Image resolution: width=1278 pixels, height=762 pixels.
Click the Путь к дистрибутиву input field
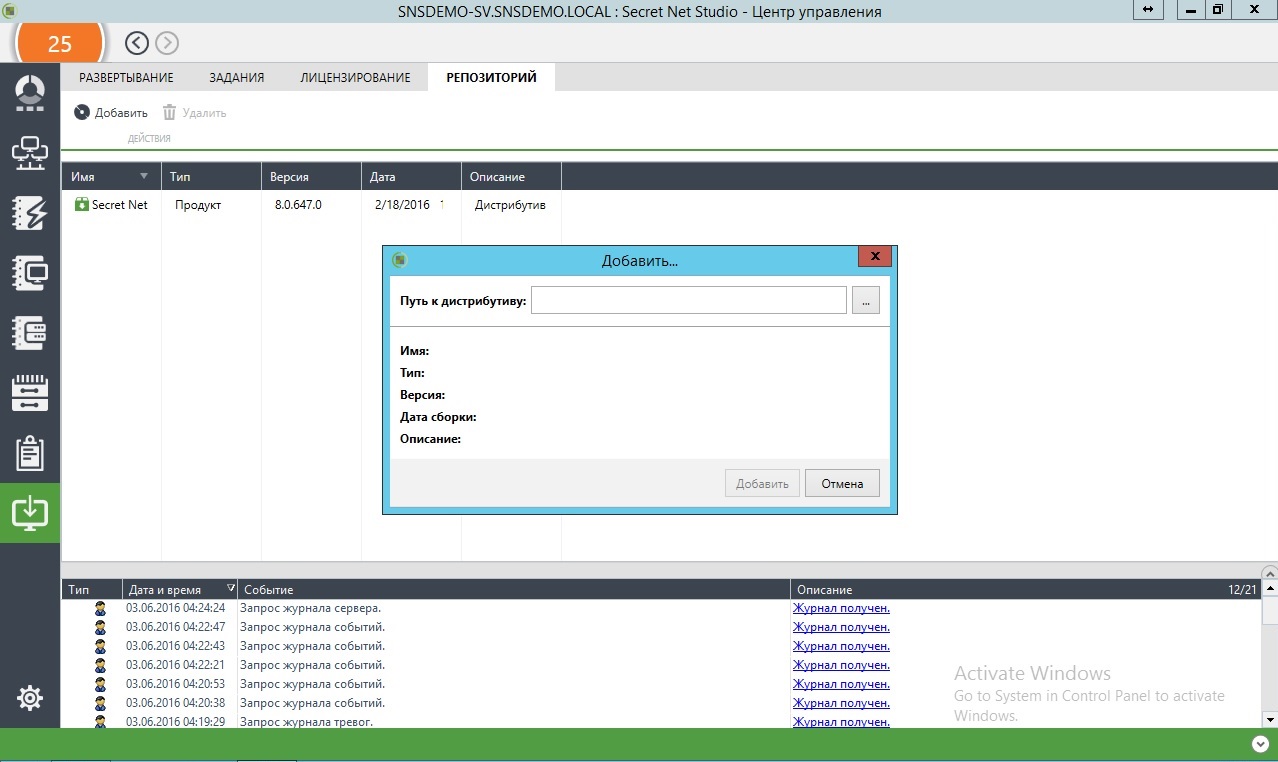click(x=689, y=300)
